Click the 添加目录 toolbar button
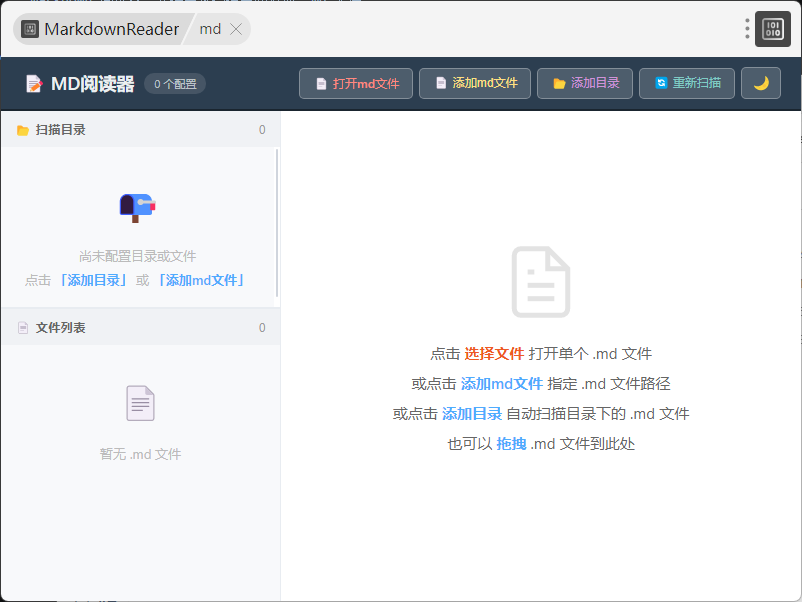802x602 pixels. (x=585, y=83)
